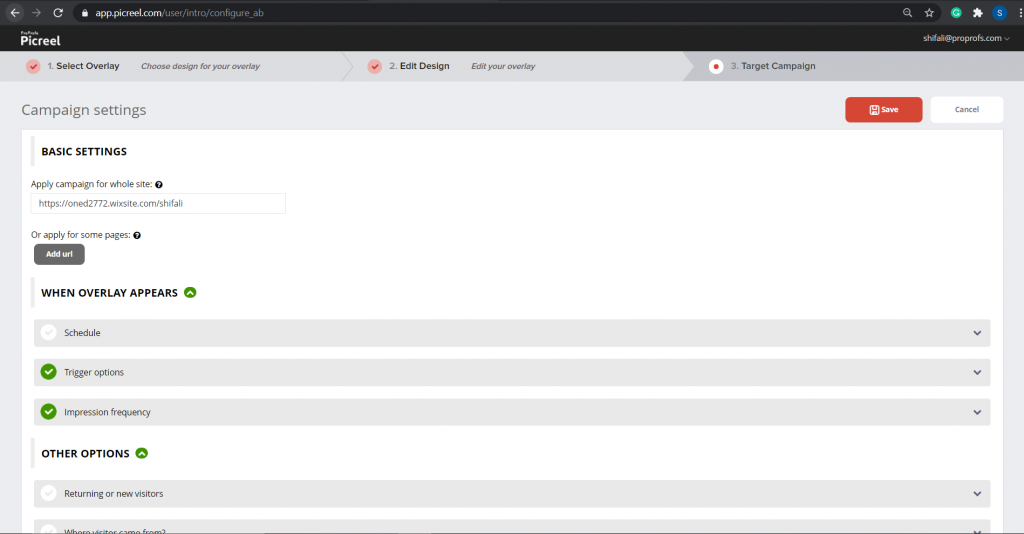Go back with browser back arrow
Screen dimensions: 1024x534
click(15, 12)
